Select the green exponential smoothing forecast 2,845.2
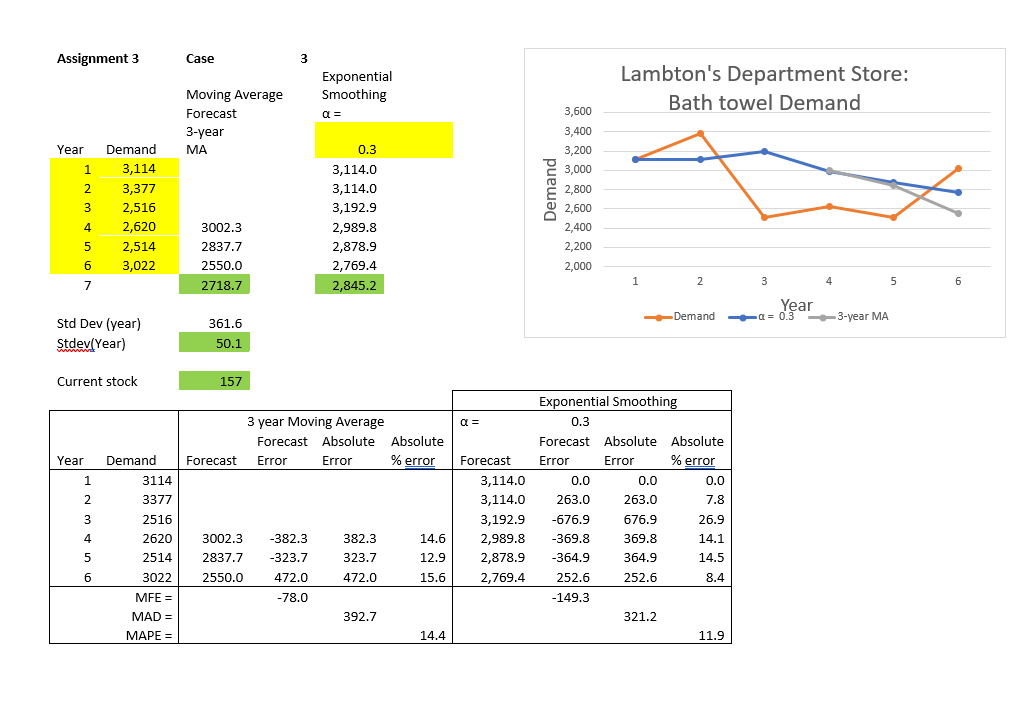Screen dimensions: 1031x719 coord(349,285)
